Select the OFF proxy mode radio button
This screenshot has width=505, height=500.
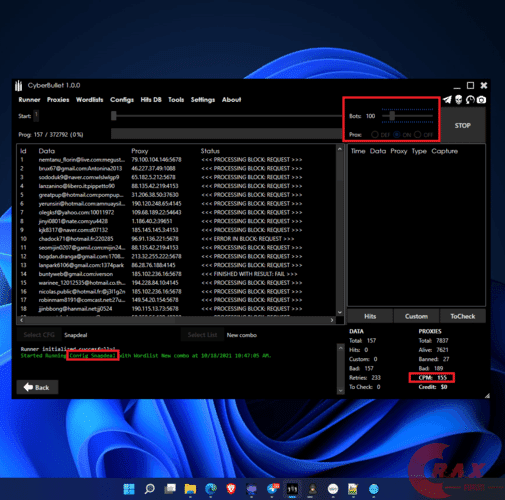(418, 134)
